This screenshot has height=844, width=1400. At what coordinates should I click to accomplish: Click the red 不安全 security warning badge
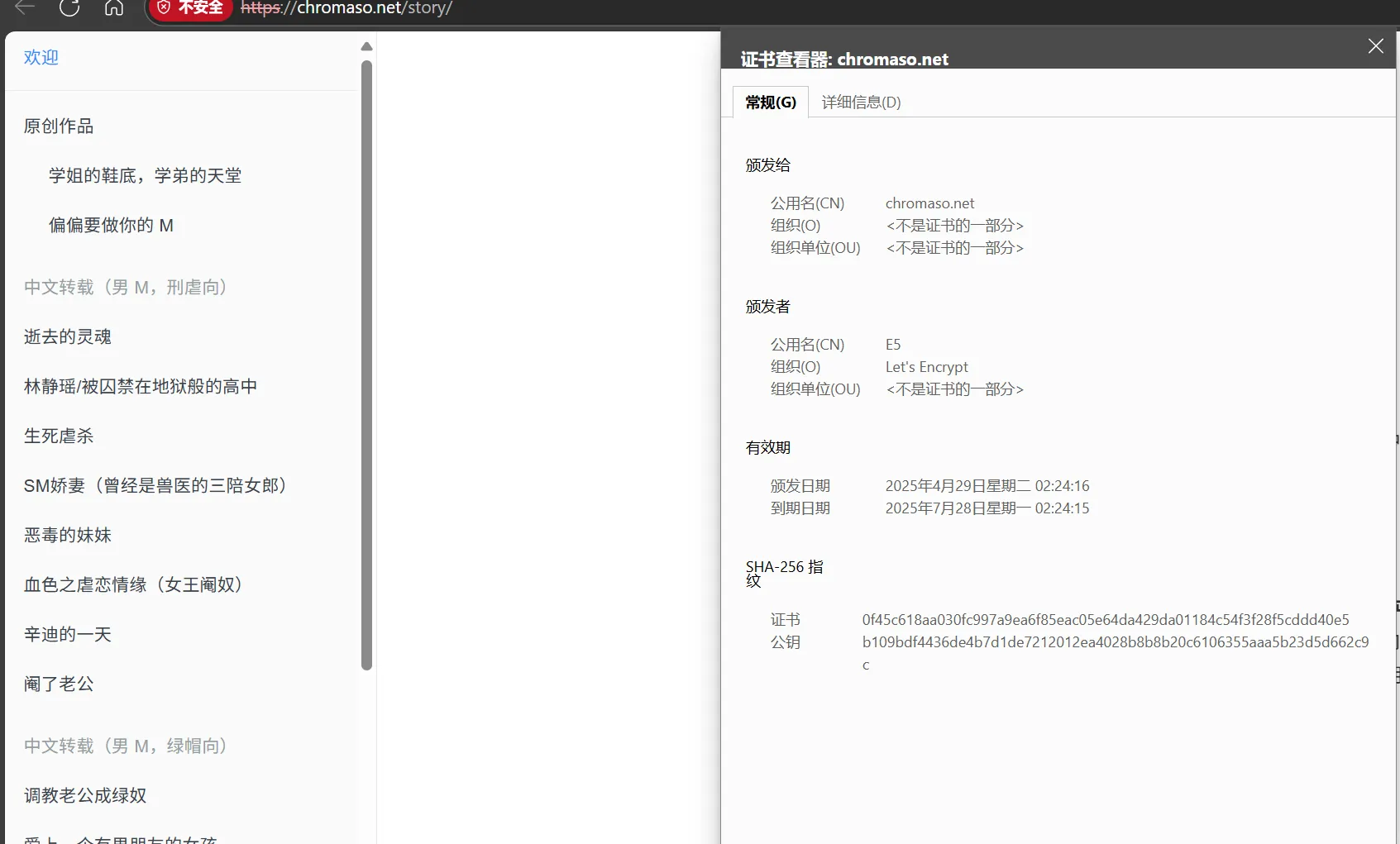click(x=191, y=8)
